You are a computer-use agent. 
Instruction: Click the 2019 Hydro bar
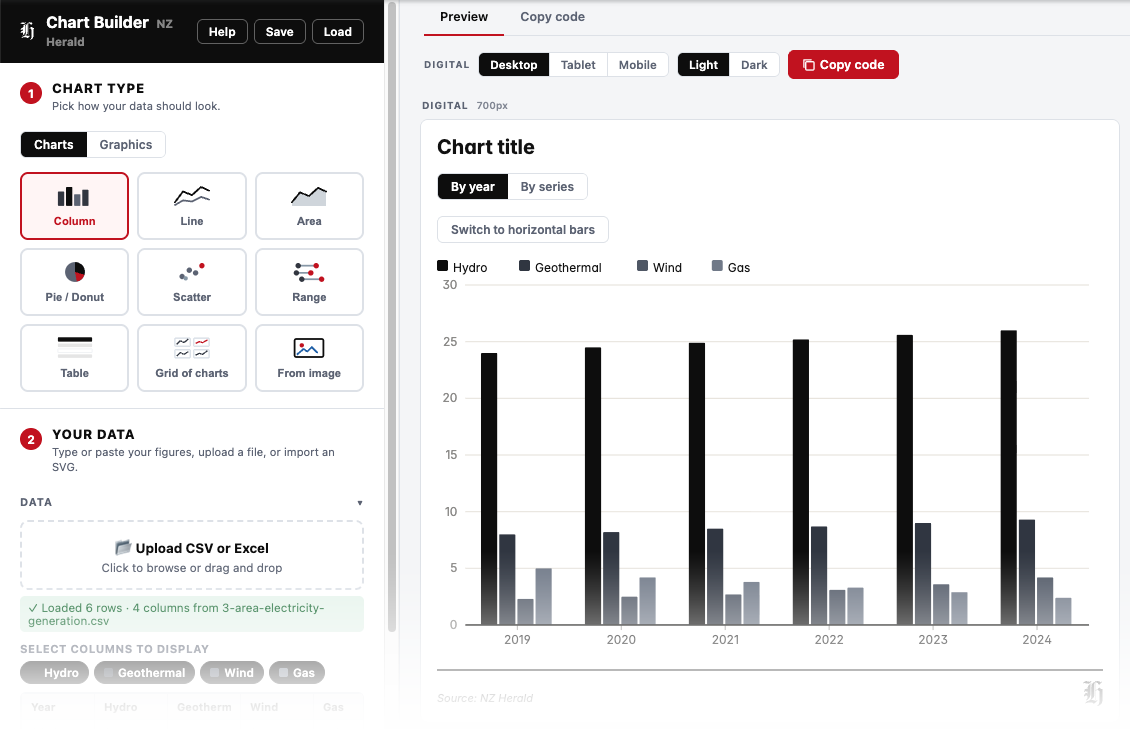tap(489, 488)
